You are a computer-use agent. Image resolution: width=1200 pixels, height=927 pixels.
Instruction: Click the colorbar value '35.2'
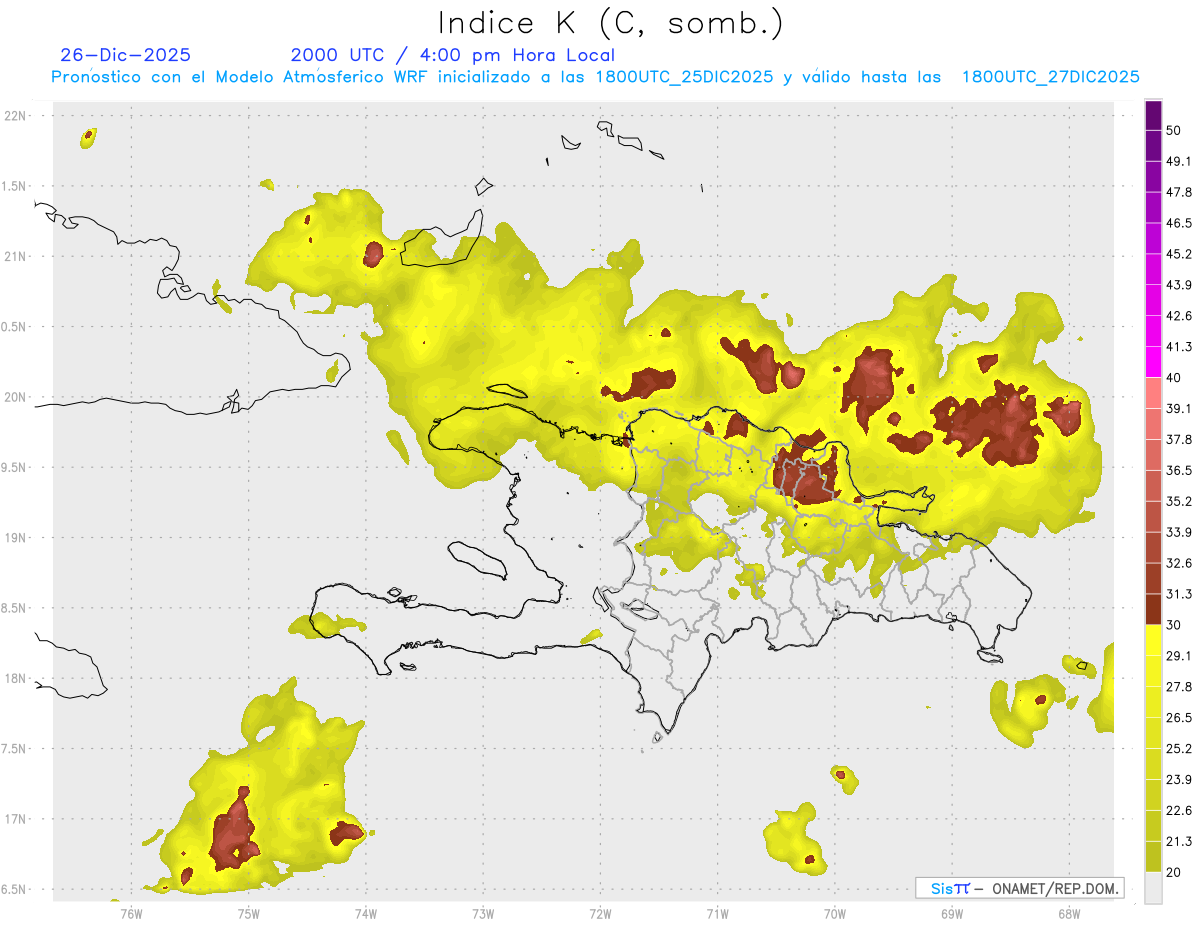pos(1179,502)
